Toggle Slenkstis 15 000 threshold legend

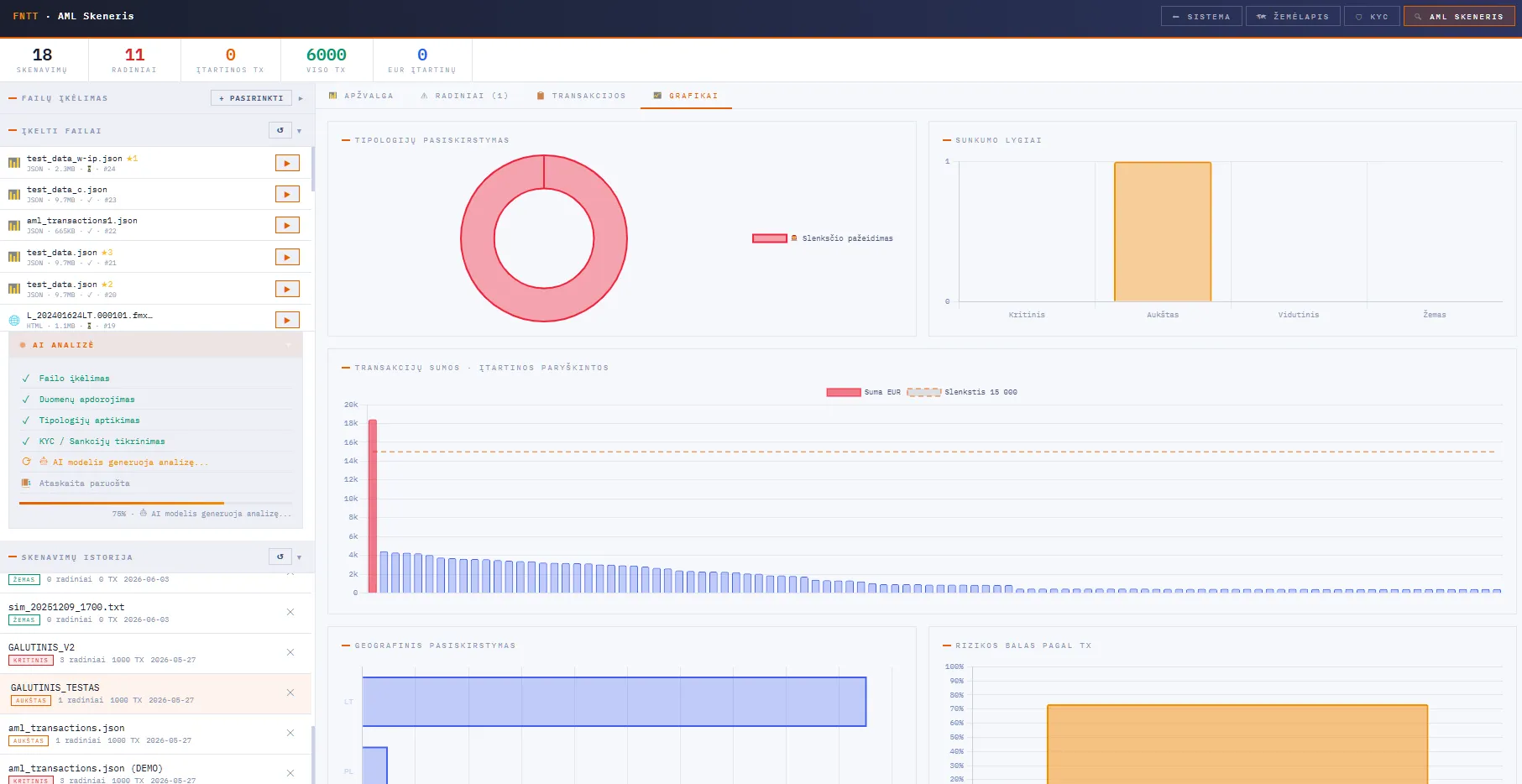[x=962, y=392]
